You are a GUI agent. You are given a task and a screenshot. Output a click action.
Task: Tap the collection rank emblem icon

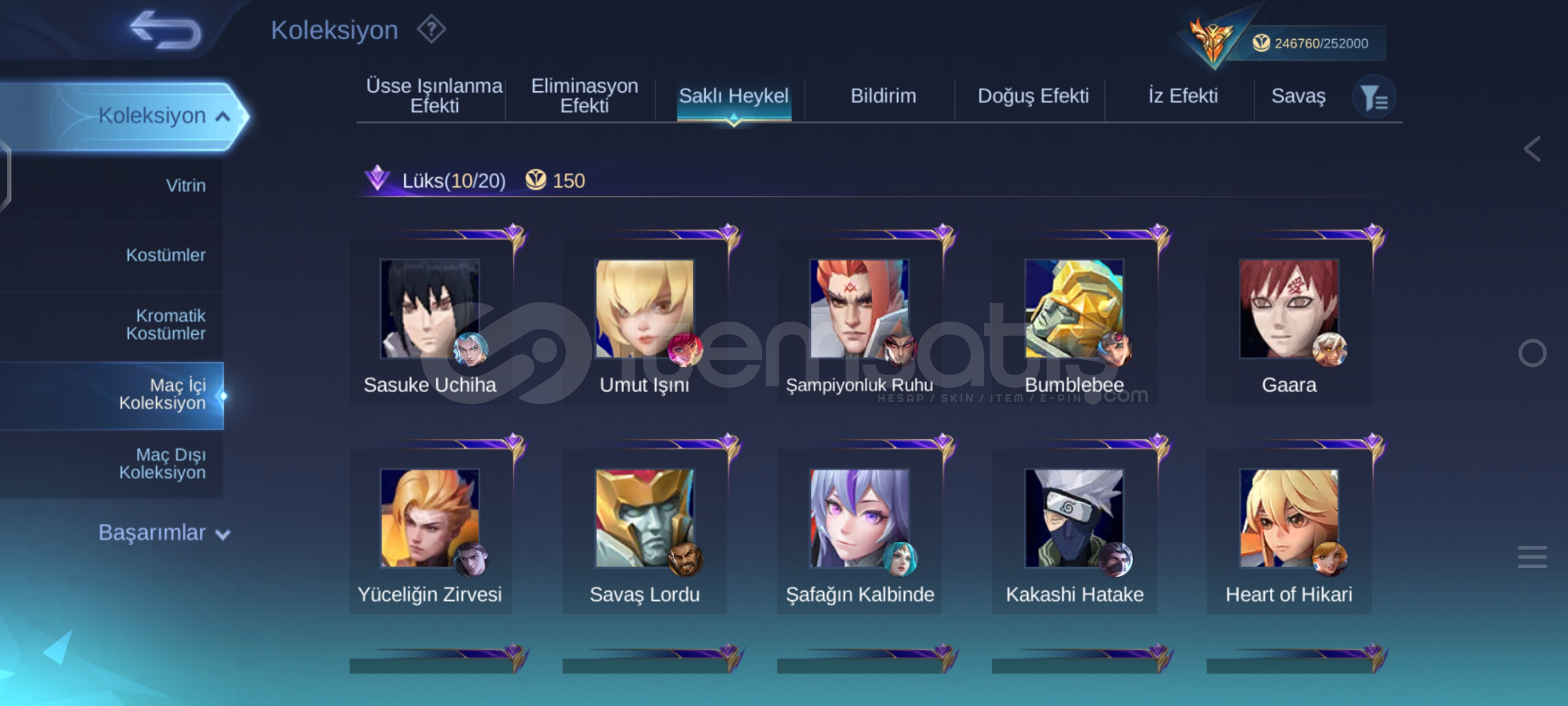coord(1213,41)
